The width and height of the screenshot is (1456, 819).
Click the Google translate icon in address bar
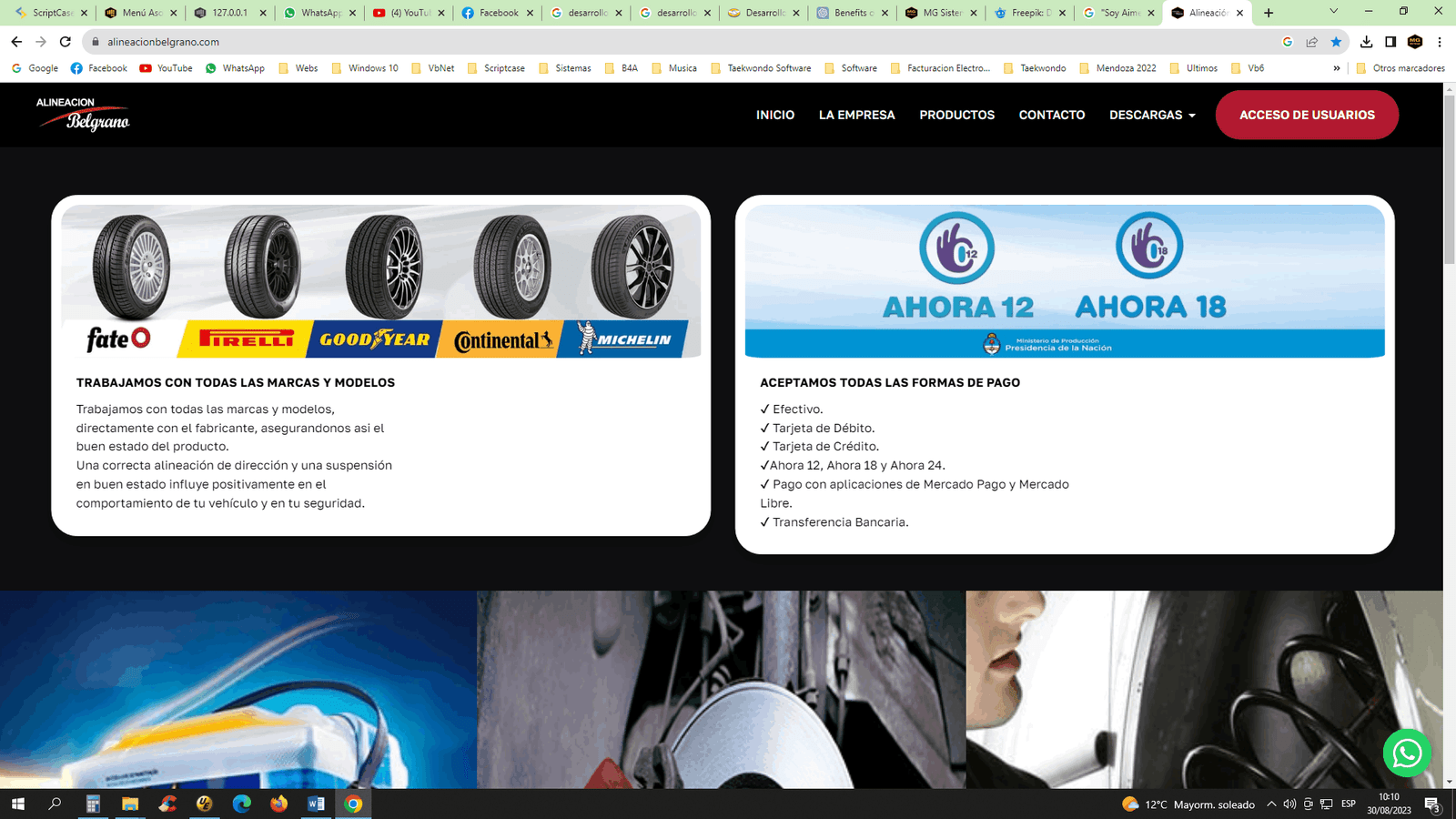(x=1287, y=42)
